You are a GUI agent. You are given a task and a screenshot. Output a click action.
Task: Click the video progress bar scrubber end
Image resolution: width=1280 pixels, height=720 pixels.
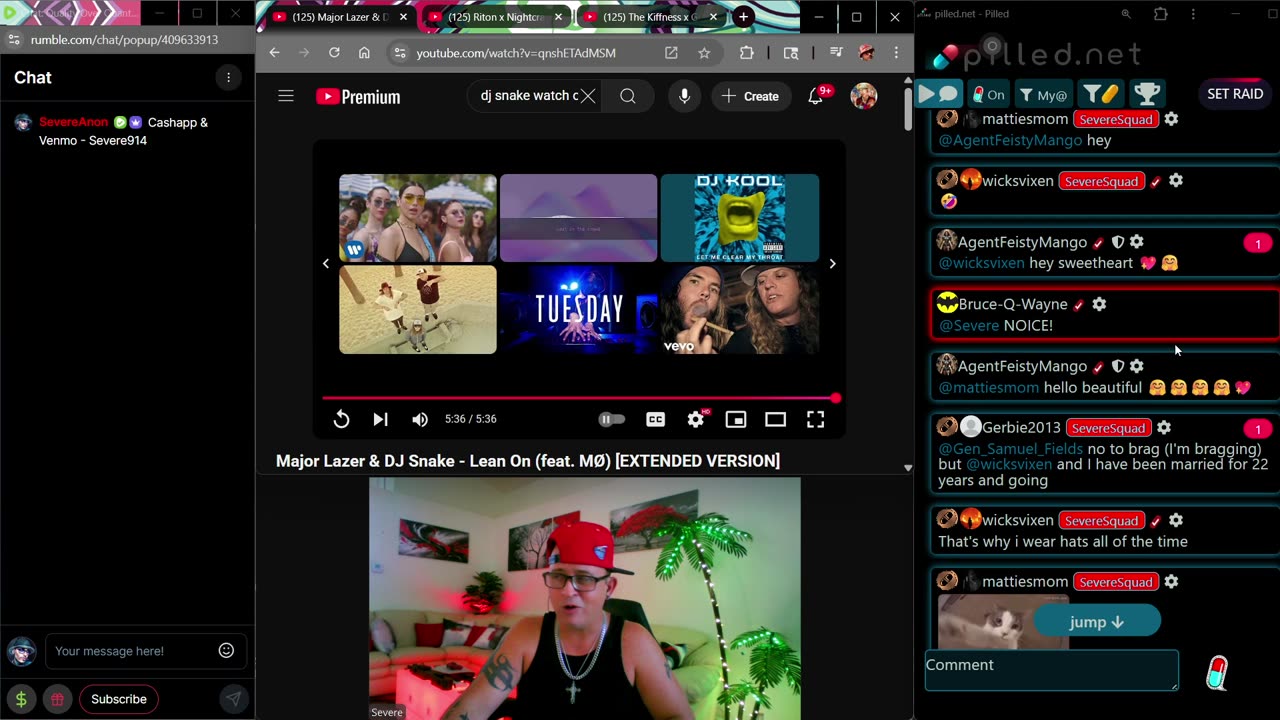835,398
